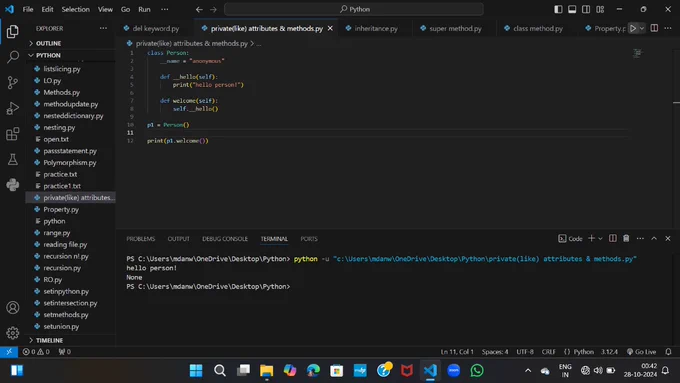Open the View menu
680x383 pixels.
(x=105, y=9)
